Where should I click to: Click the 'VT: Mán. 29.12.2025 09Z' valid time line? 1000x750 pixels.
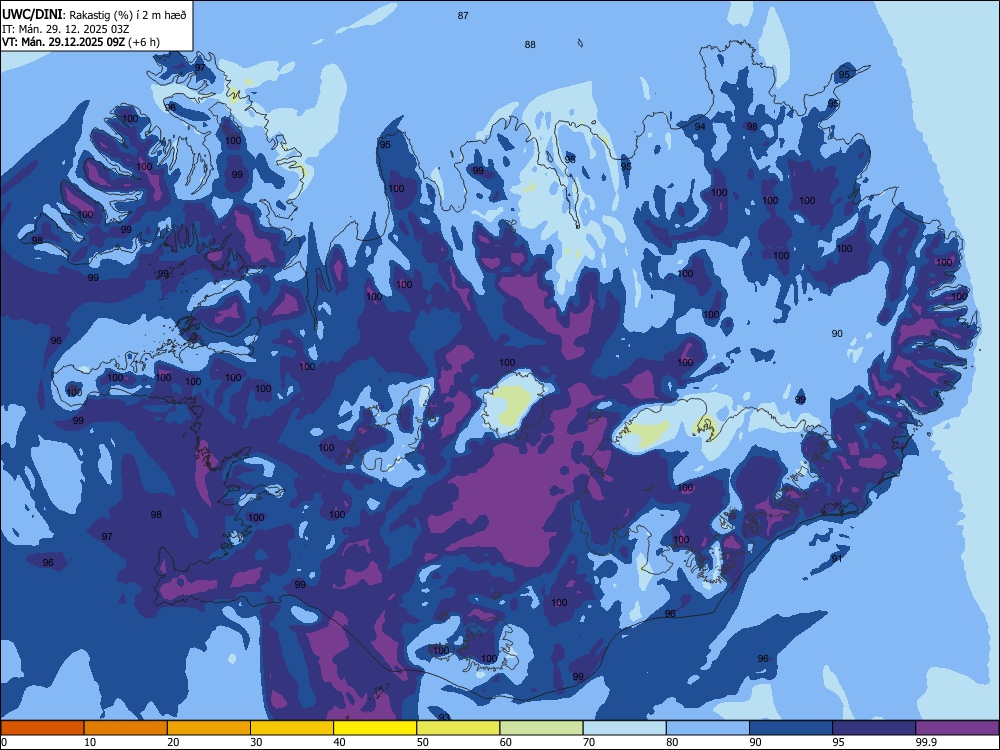tap(63, 42)
